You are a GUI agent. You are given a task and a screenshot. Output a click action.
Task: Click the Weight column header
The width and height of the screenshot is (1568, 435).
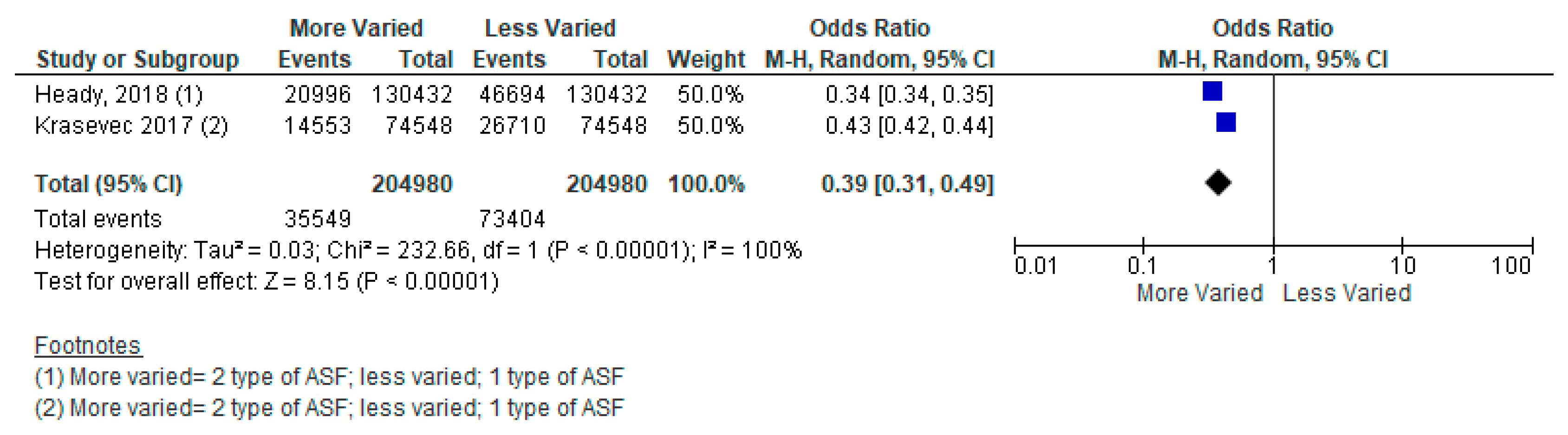pyautogui.click(x=706, y=59)
